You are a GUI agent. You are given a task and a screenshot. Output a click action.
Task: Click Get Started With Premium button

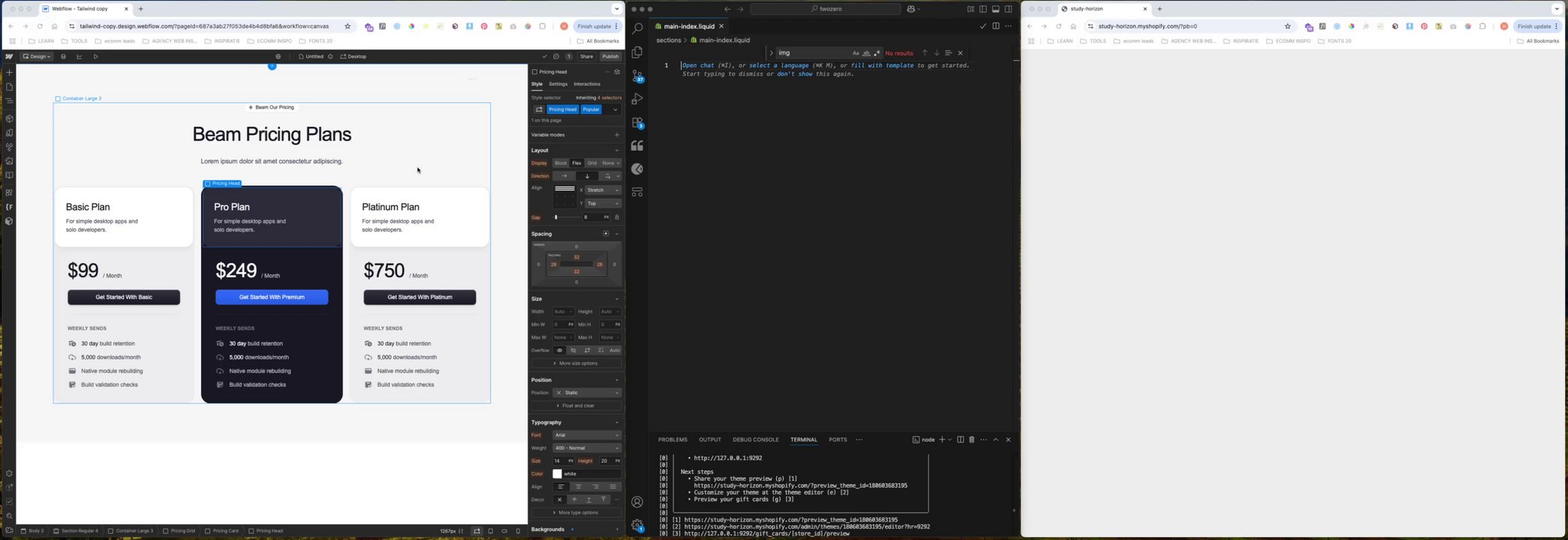[x=271, y=297]
